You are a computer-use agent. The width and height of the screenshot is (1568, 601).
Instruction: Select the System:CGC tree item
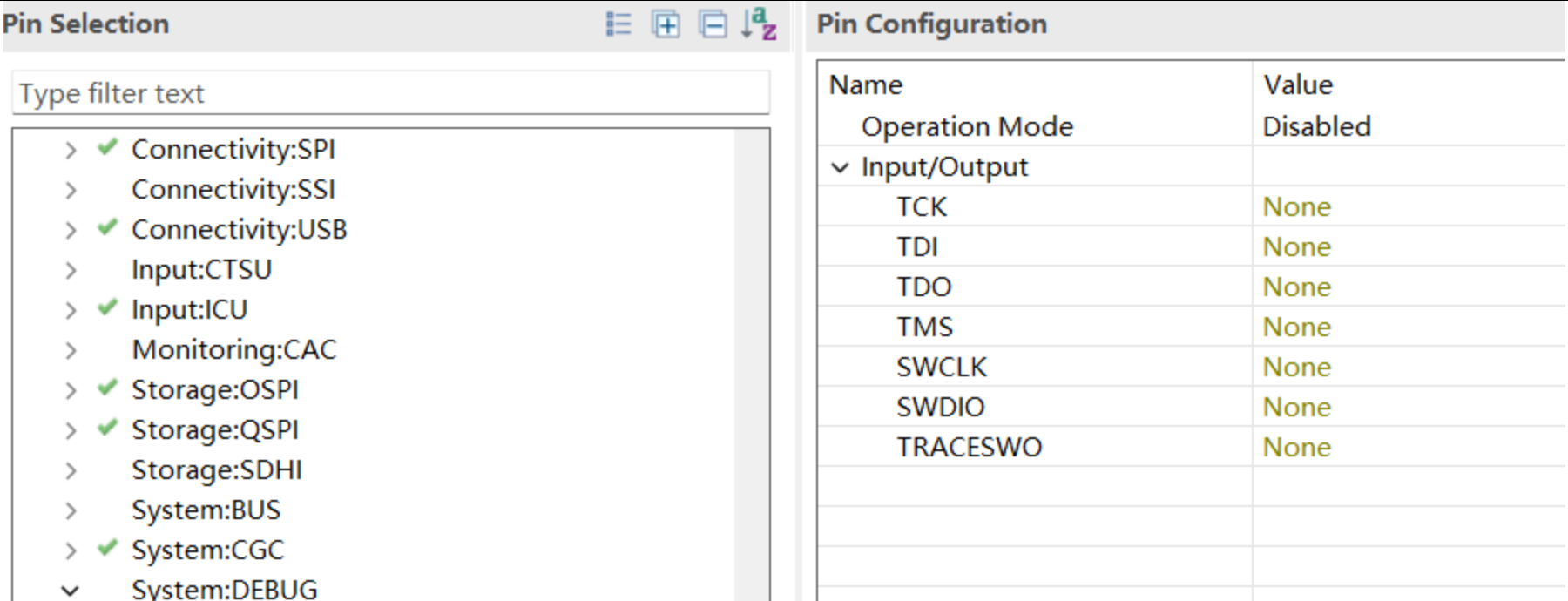pyautogui.click(x=208, y=550)
